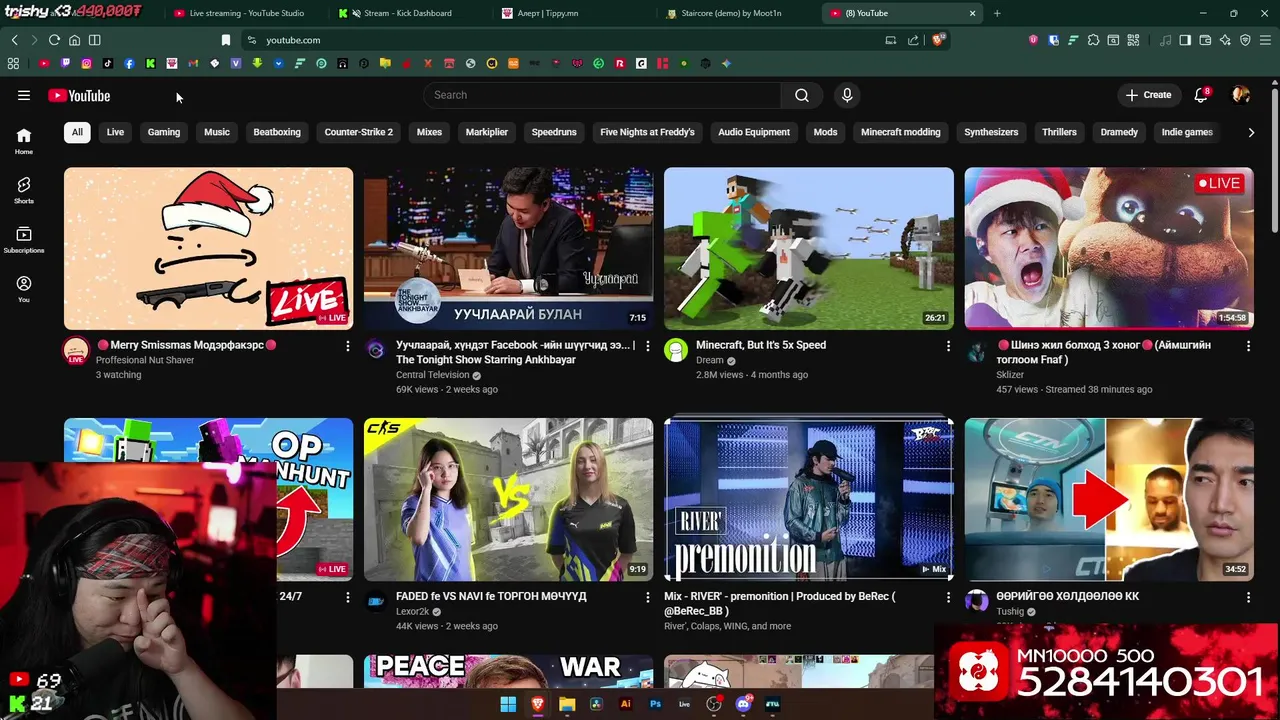This screenshot has width=1280, height=720.
Task: Select Five Nights at Freddy's chip
Action: pyautogui.click(x=647, y=132)
